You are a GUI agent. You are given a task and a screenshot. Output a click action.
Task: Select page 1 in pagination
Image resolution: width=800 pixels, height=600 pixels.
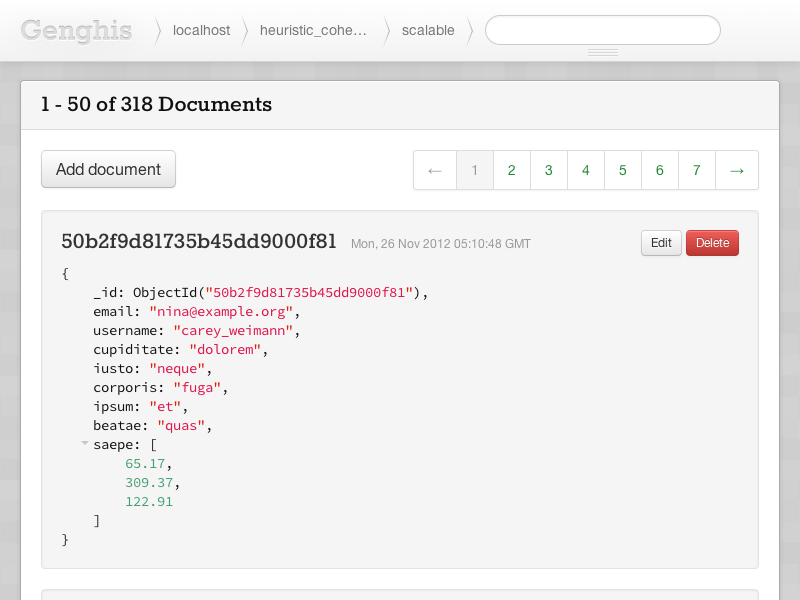click(474, 170)
